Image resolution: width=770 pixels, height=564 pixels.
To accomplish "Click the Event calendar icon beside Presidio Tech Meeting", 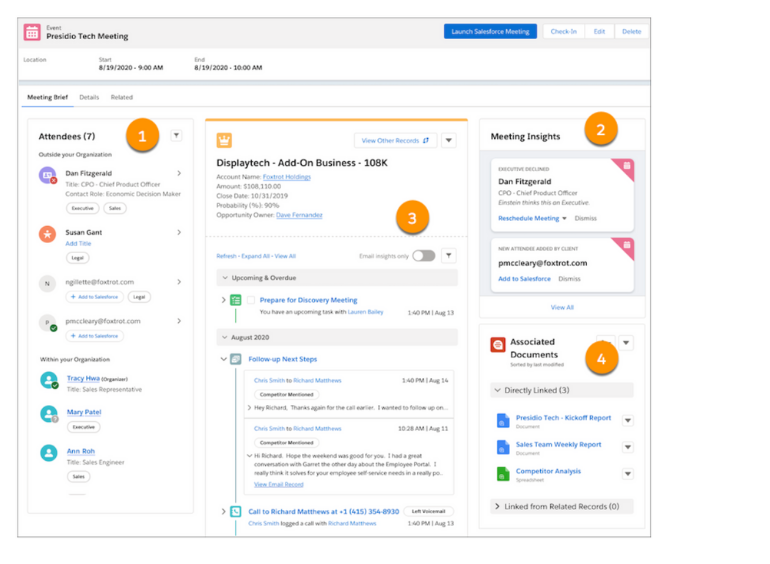I will point(32,32).
